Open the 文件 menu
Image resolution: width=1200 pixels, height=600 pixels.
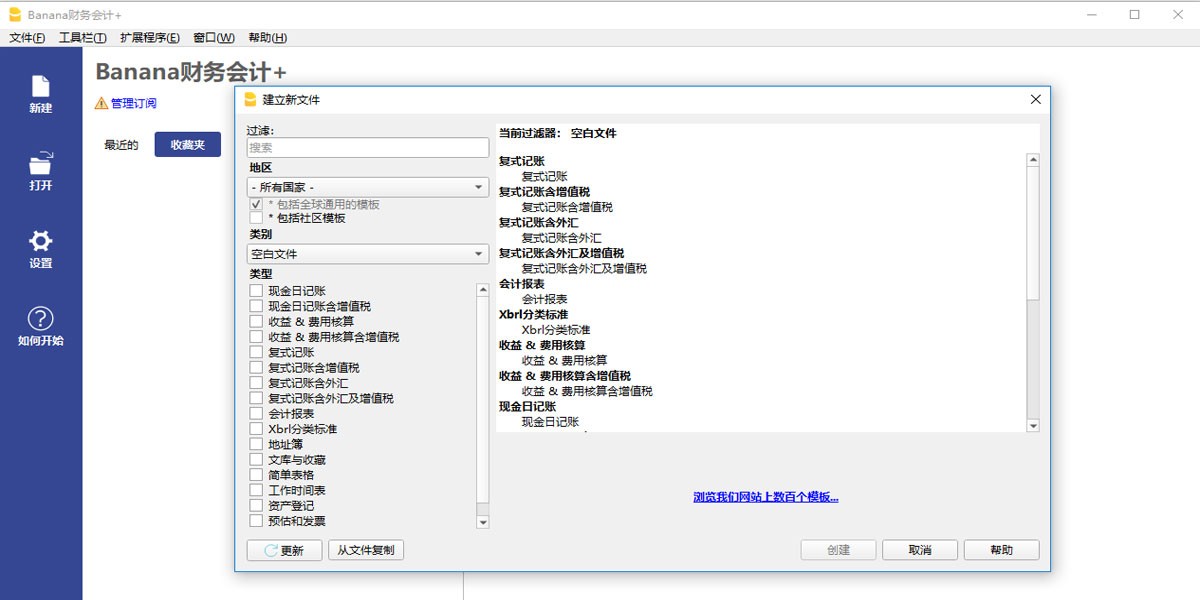pos(27,38)
